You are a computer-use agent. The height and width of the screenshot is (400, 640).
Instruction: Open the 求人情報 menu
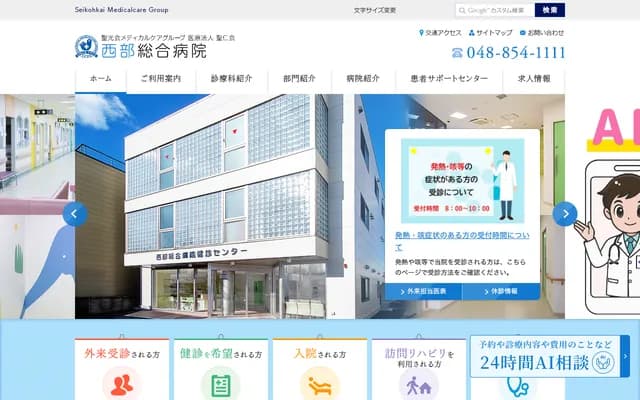(x=534, y=79)
